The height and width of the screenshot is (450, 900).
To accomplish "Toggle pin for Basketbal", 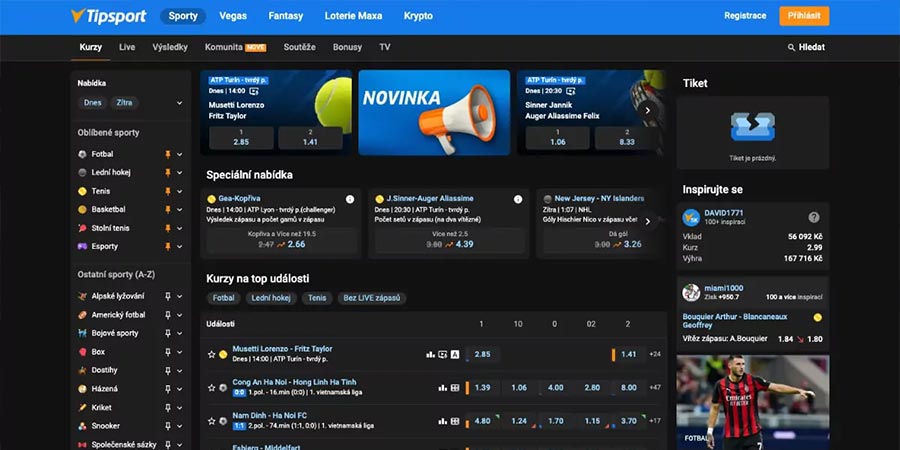I will (x=168, y=210).
